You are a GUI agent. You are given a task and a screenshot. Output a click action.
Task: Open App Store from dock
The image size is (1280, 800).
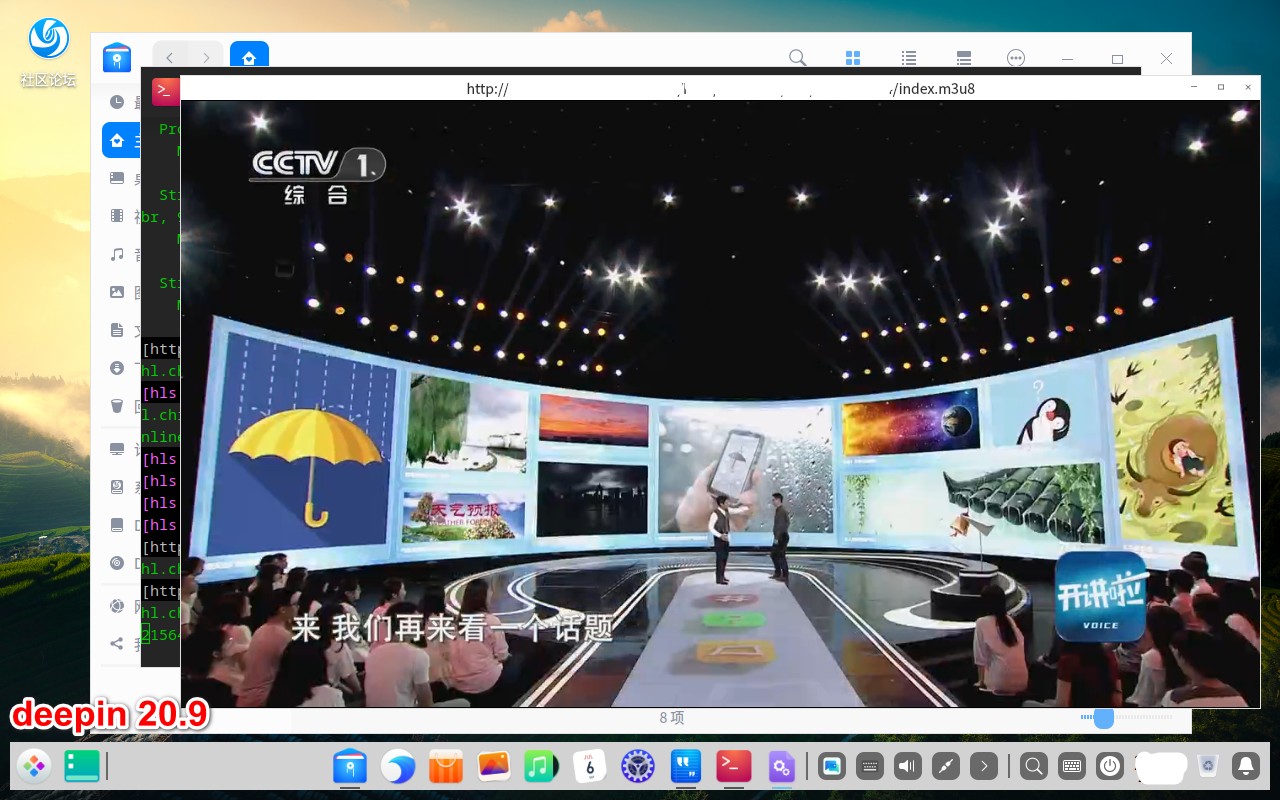point(446,767)
